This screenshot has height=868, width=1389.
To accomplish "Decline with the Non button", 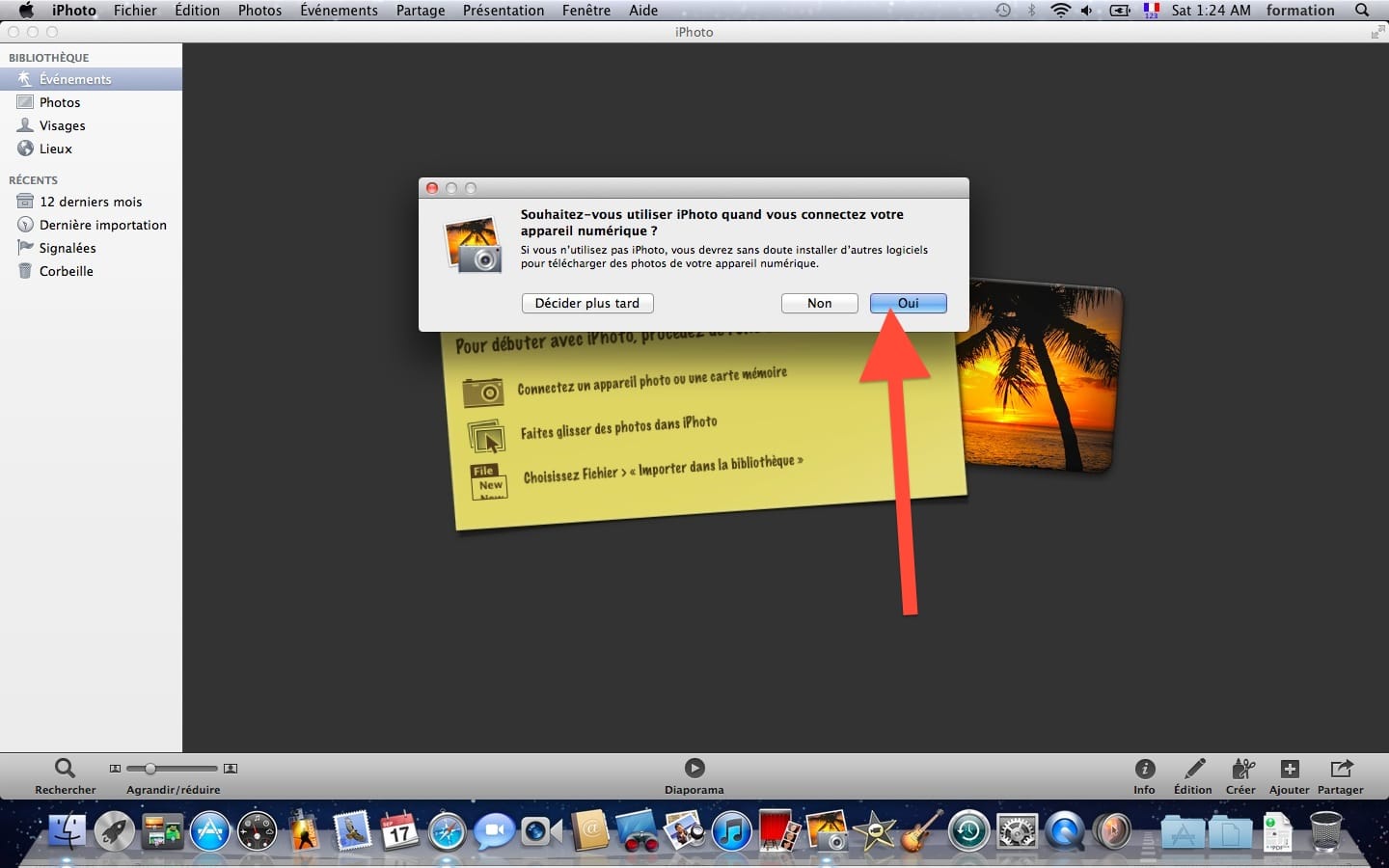I will (820, 303).
